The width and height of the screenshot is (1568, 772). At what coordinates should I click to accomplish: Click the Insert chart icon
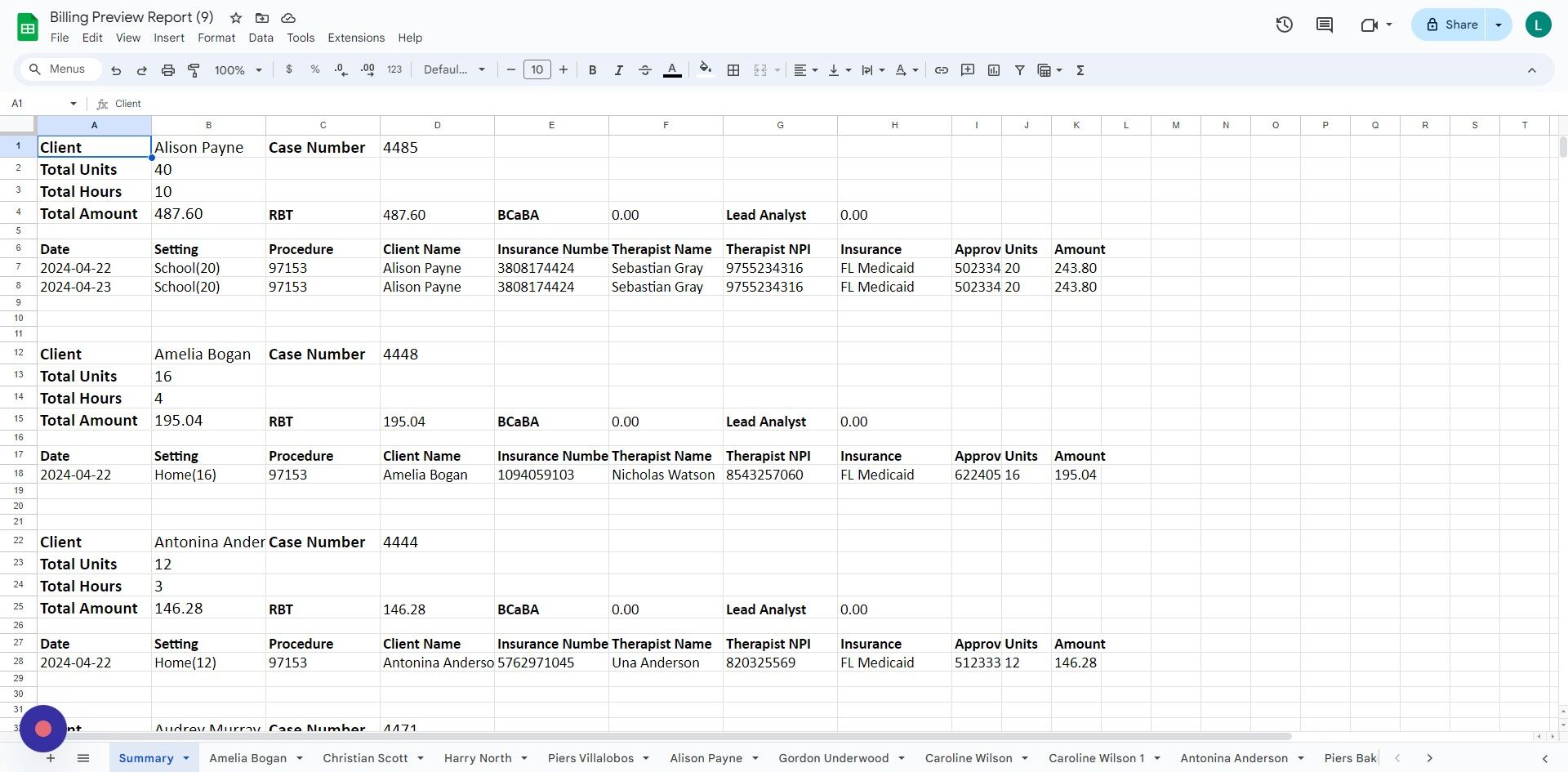pyautogui.click(x=994, y=69)
